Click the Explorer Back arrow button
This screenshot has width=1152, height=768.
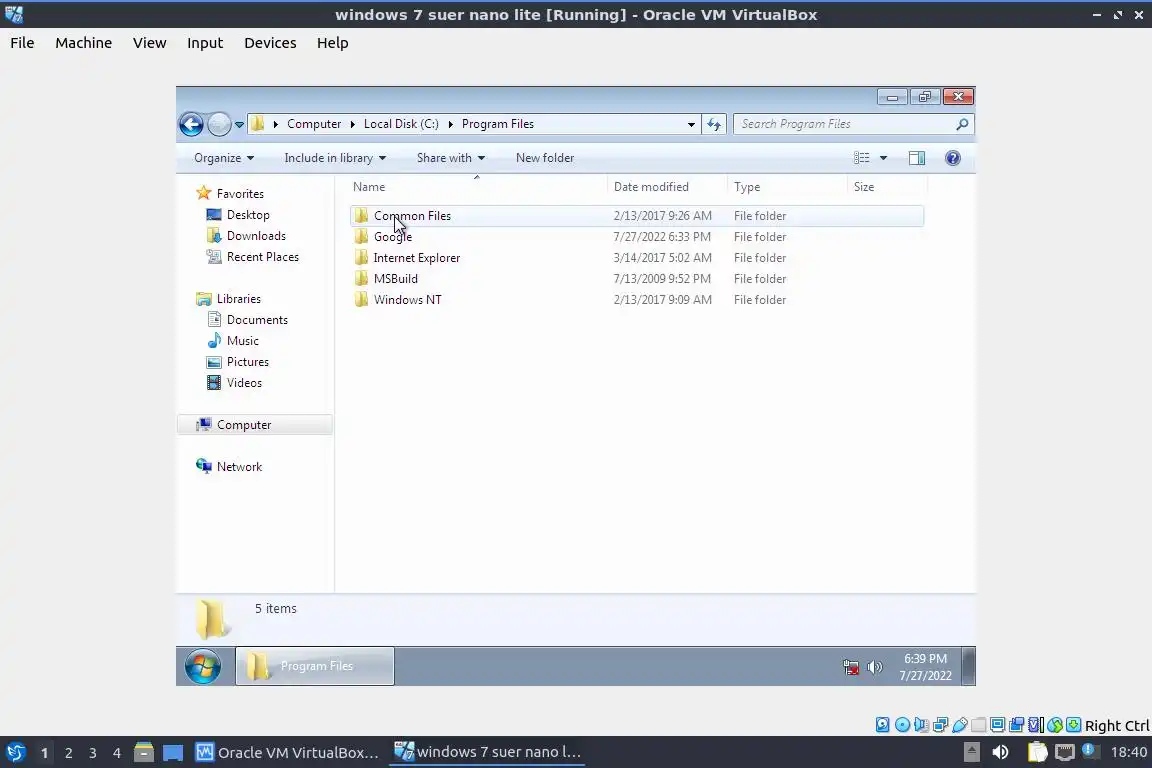click(x=191, y=124)
